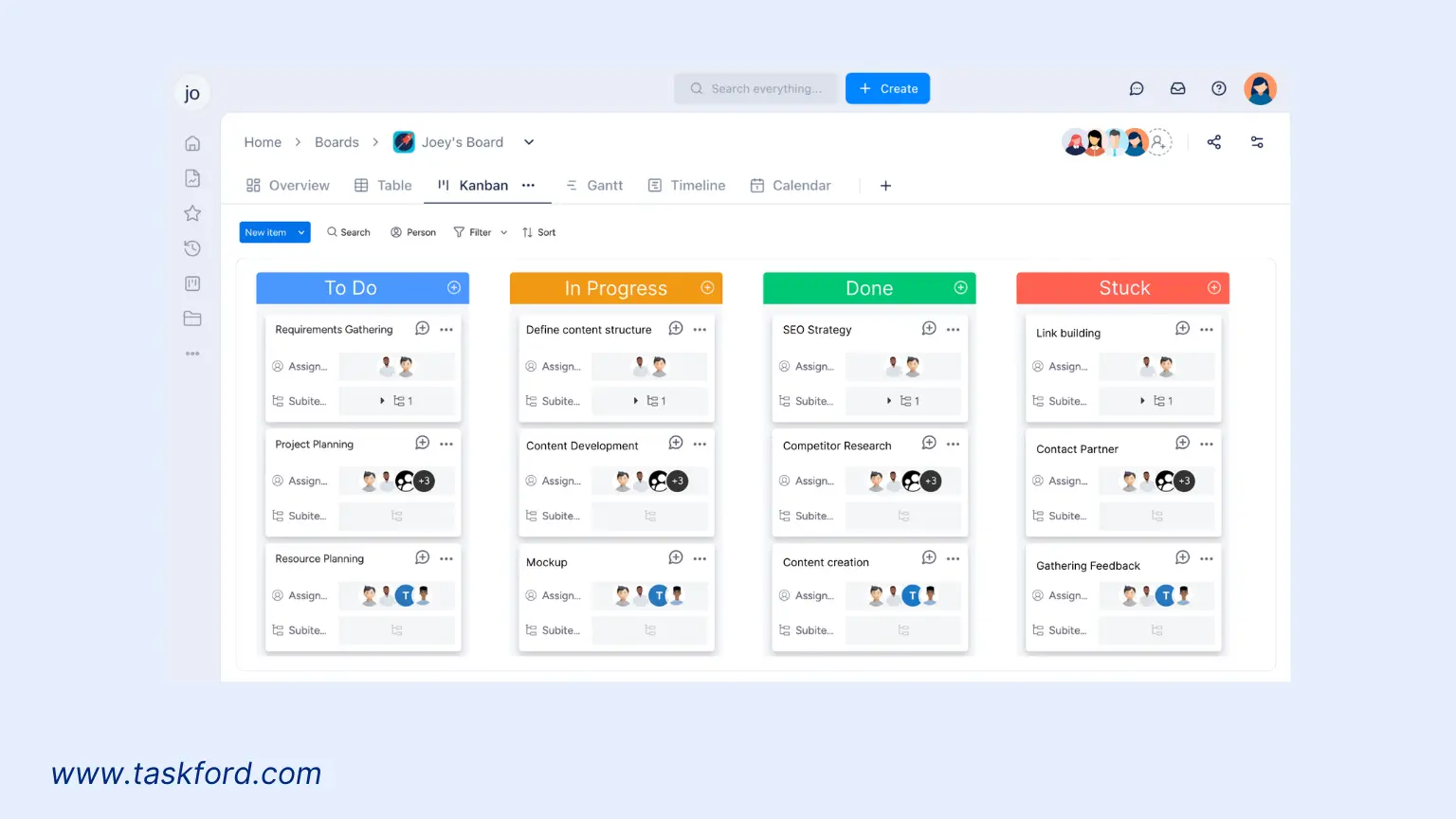Open the chat messages icon in header

pyautogui.click(x=1137, y=89)
